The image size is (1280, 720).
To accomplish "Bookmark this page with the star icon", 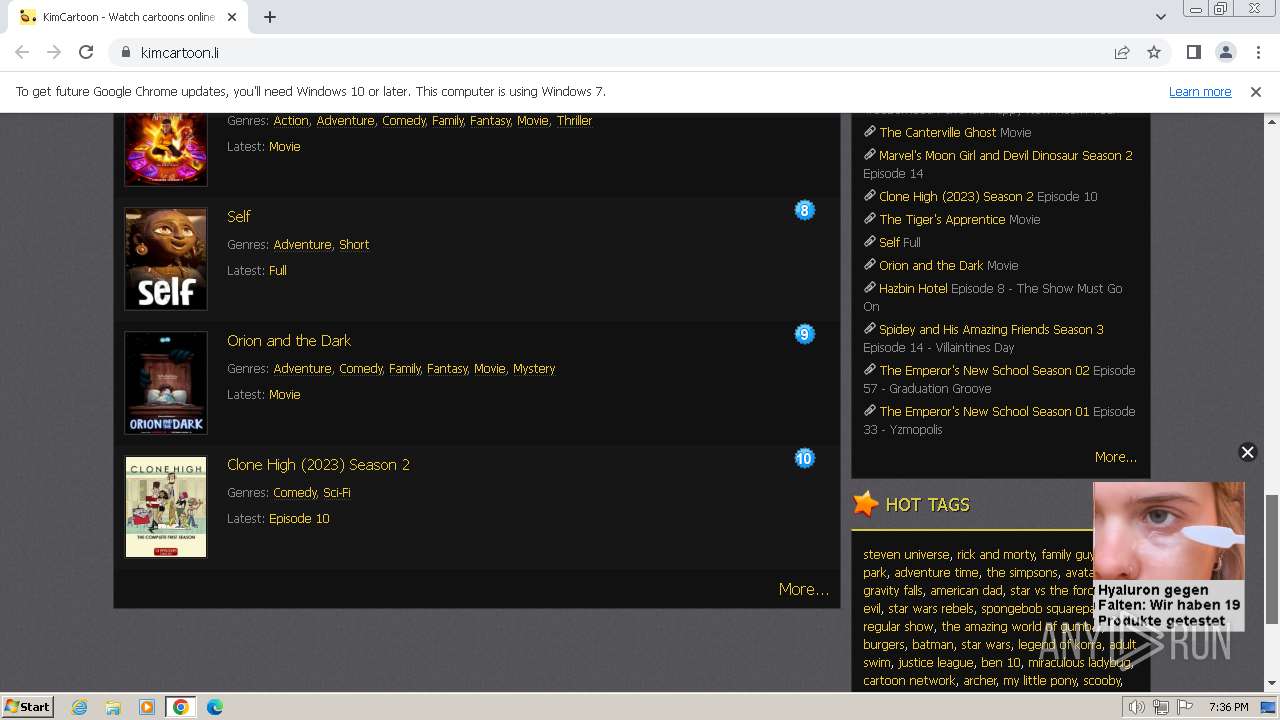I will 1154,52.
